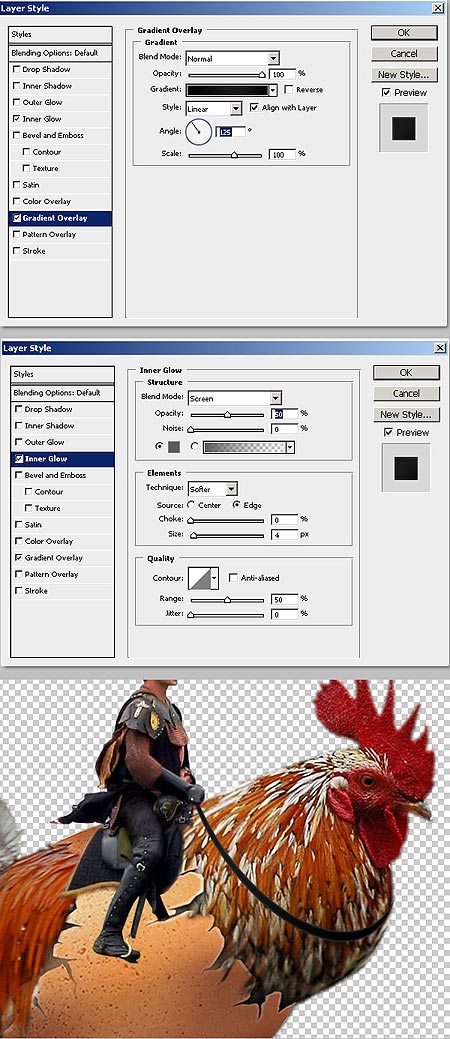The height and width of the screenshot is (1039, 450).
Task: Select Inner Glow entry in bottom dialog
Action: tap(63, 459)
